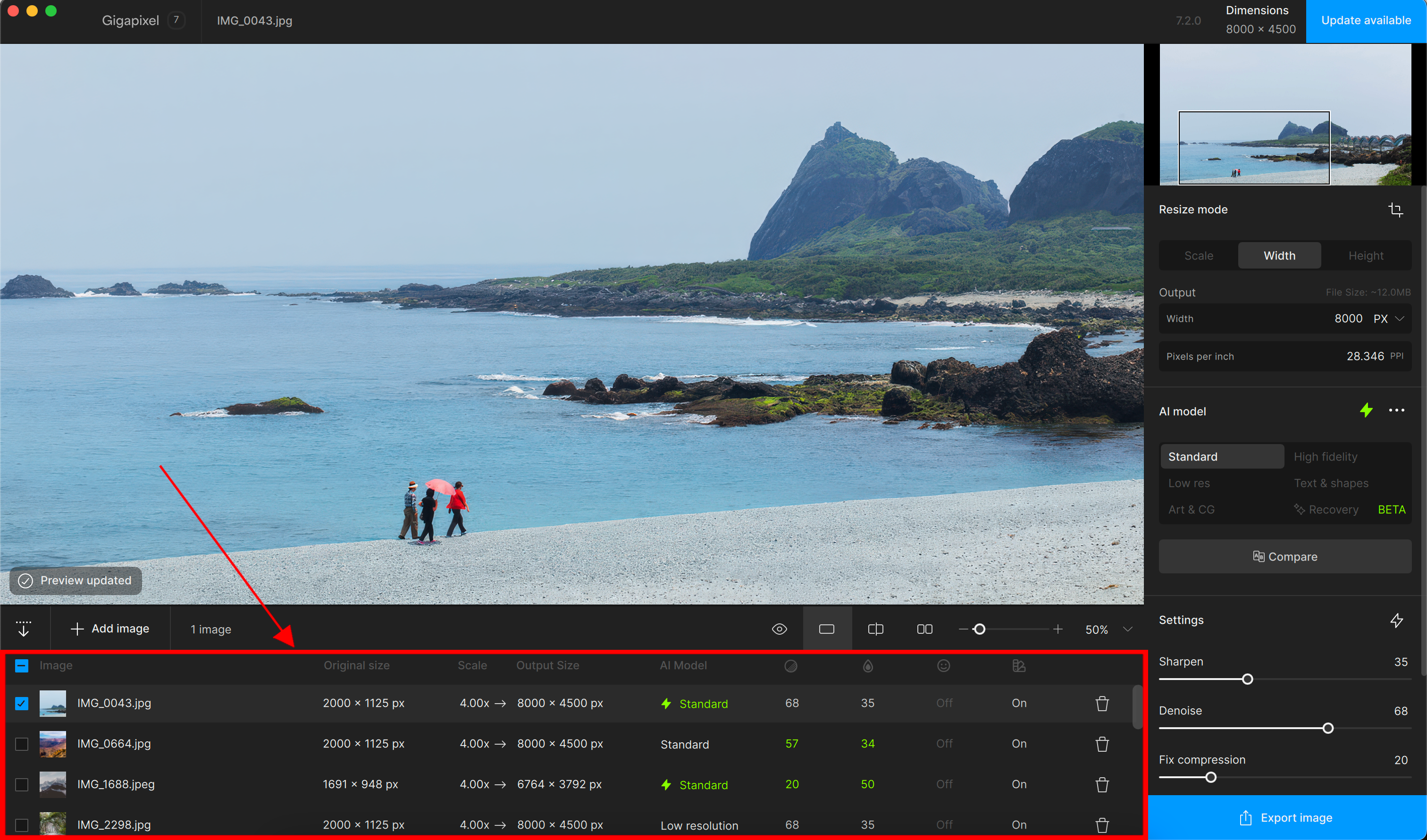The image size is (1427, 840).
Task: Click the zoom out minus icon
Action: pyautogui.click(x=963, y=629)
